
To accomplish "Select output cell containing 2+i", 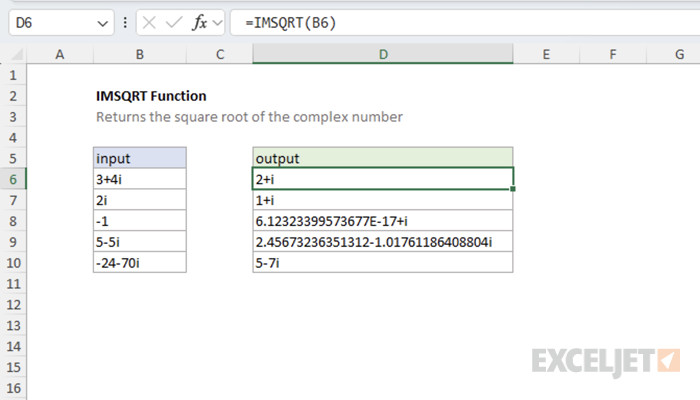I will pyautogui.click(x=383, y=179).
